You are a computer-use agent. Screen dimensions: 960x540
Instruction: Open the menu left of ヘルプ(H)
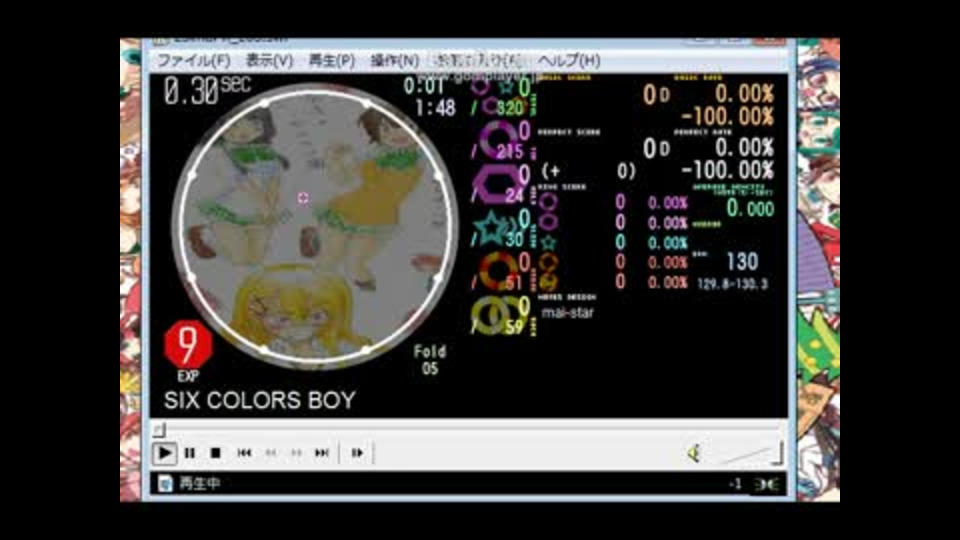[478, 61]
